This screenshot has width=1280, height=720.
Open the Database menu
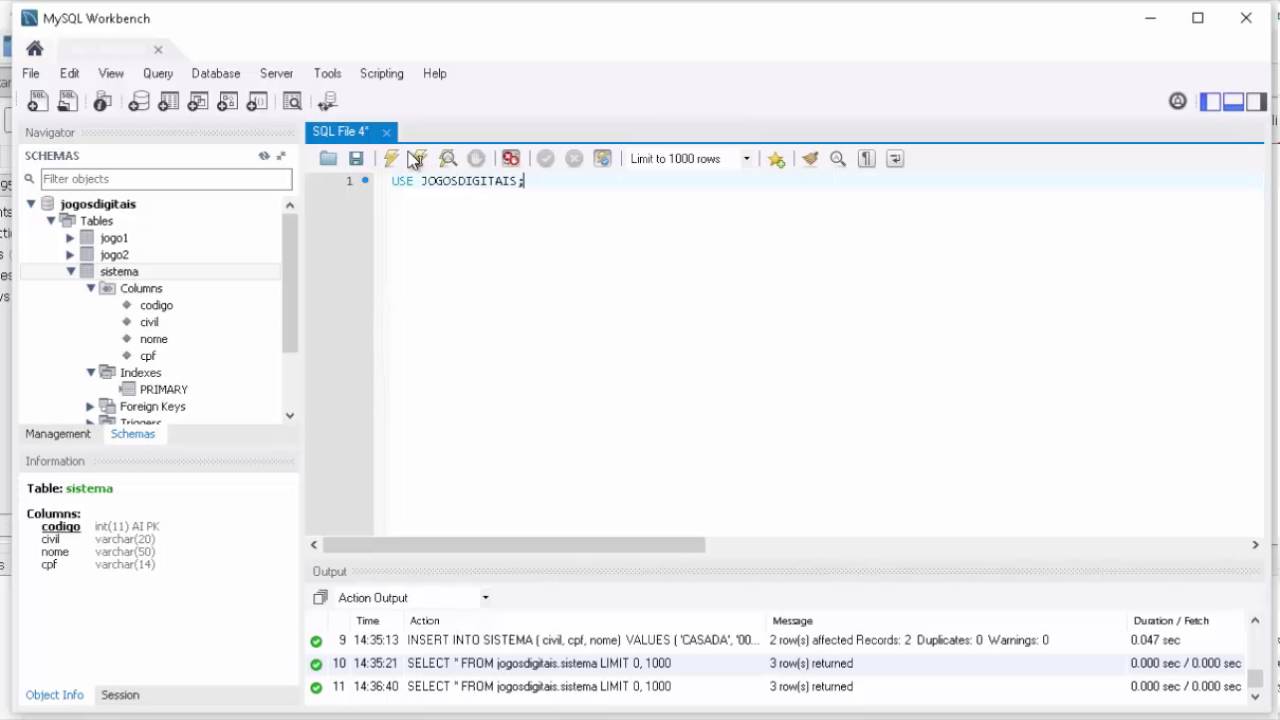[216, 73]
